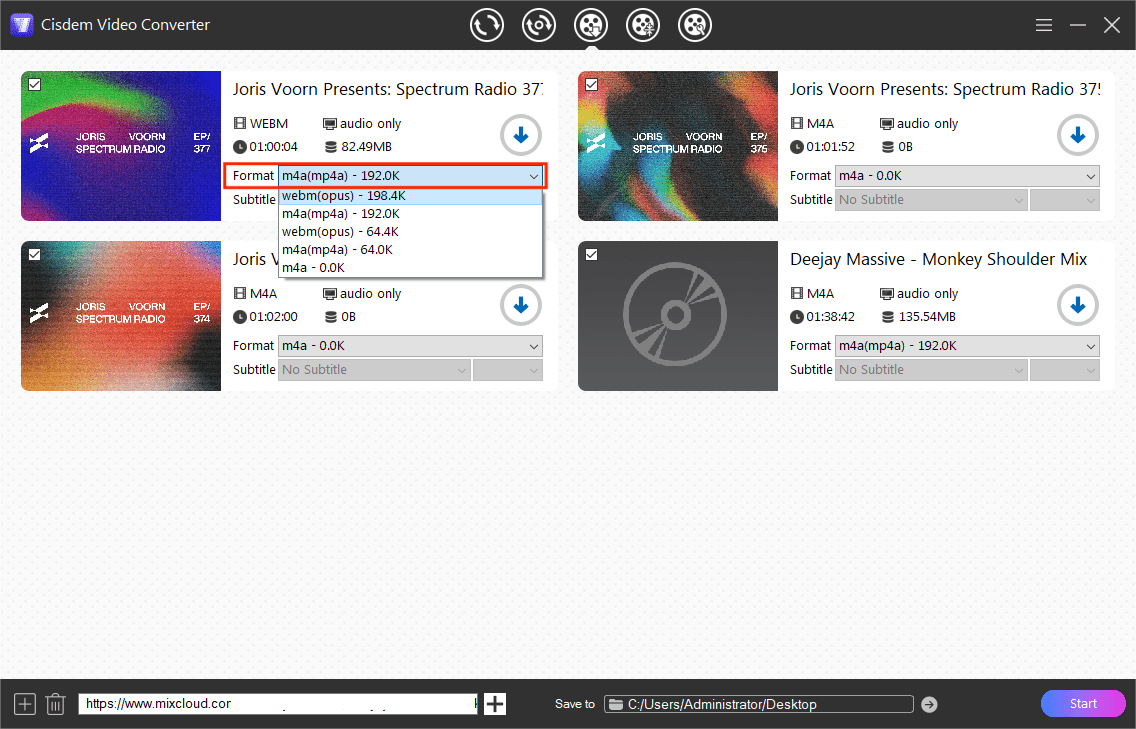
Task: Click the trash icon to clear download list
Action: pyautogui.click(x=55, y=703)
